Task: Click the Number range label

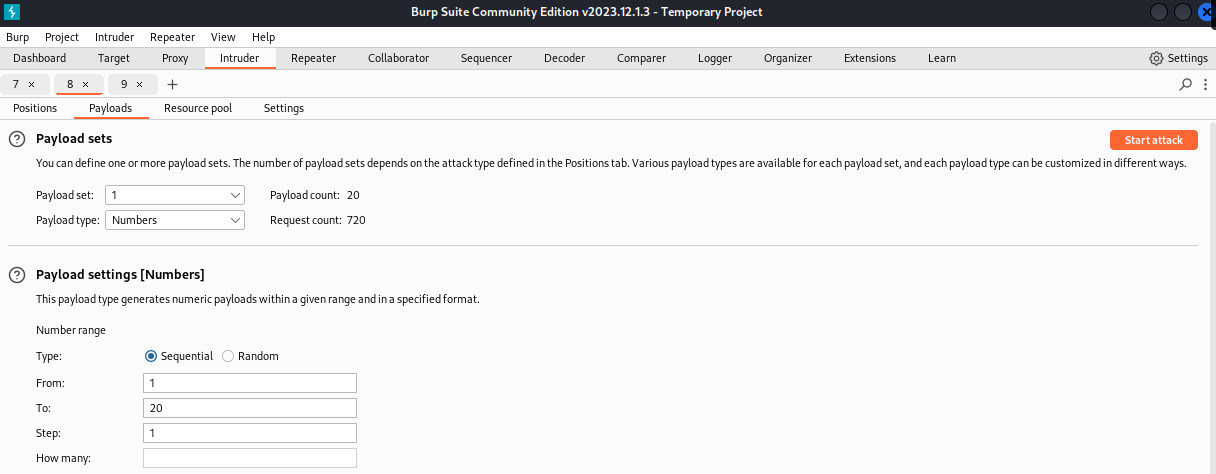Action: click(x=71, y=330)
